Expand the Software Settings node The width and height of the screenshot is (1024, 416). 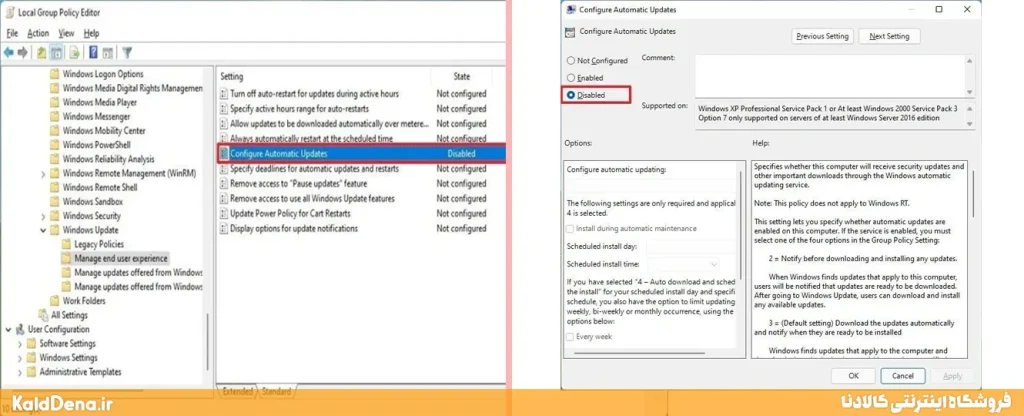tap(20, 344)
